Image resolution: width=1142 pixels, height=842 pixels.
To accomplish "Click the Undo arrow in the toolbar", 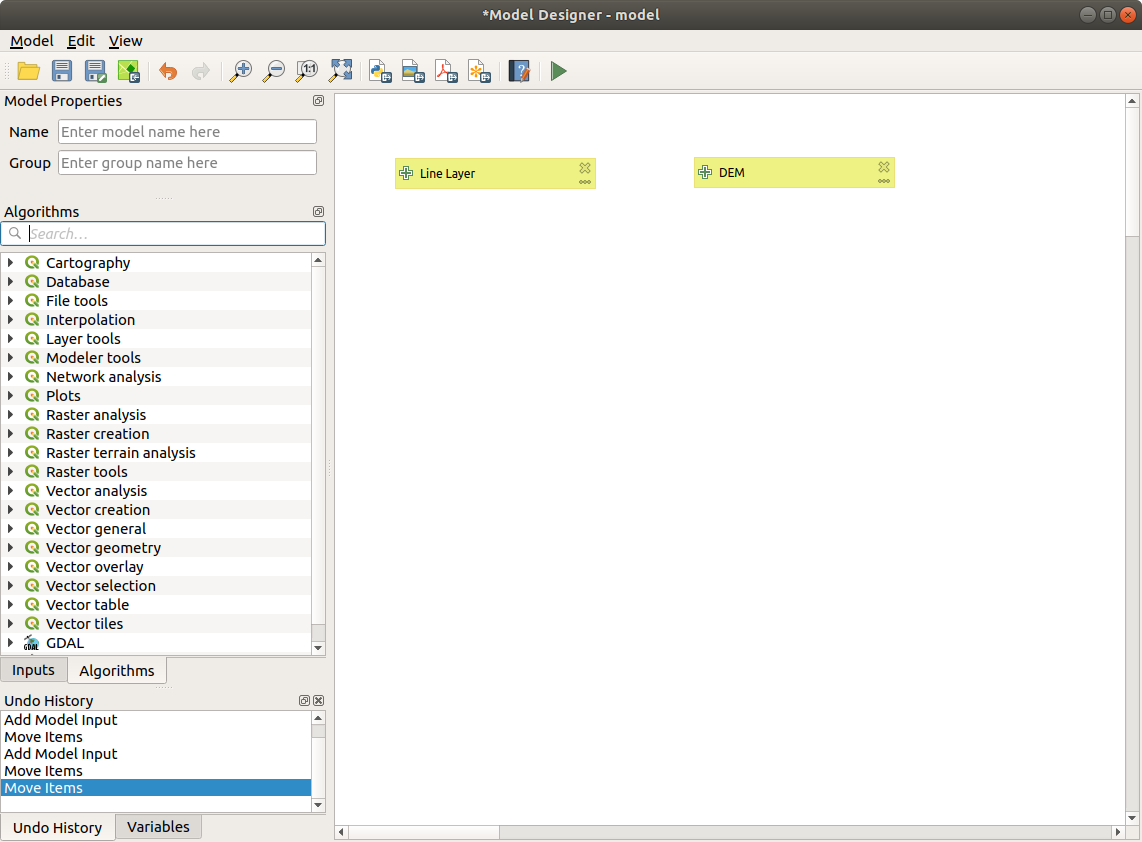I will pos(168,71).
